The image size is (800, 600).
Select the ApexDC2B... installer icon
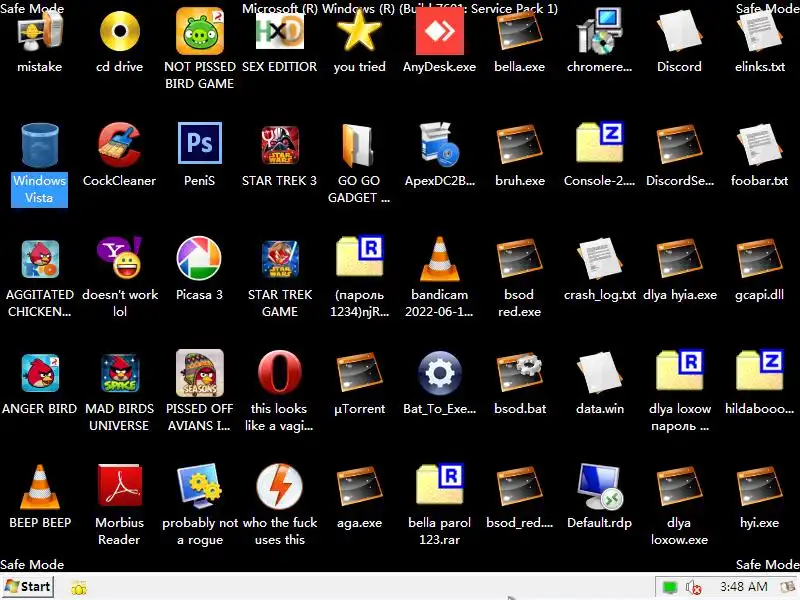point(439,145)
